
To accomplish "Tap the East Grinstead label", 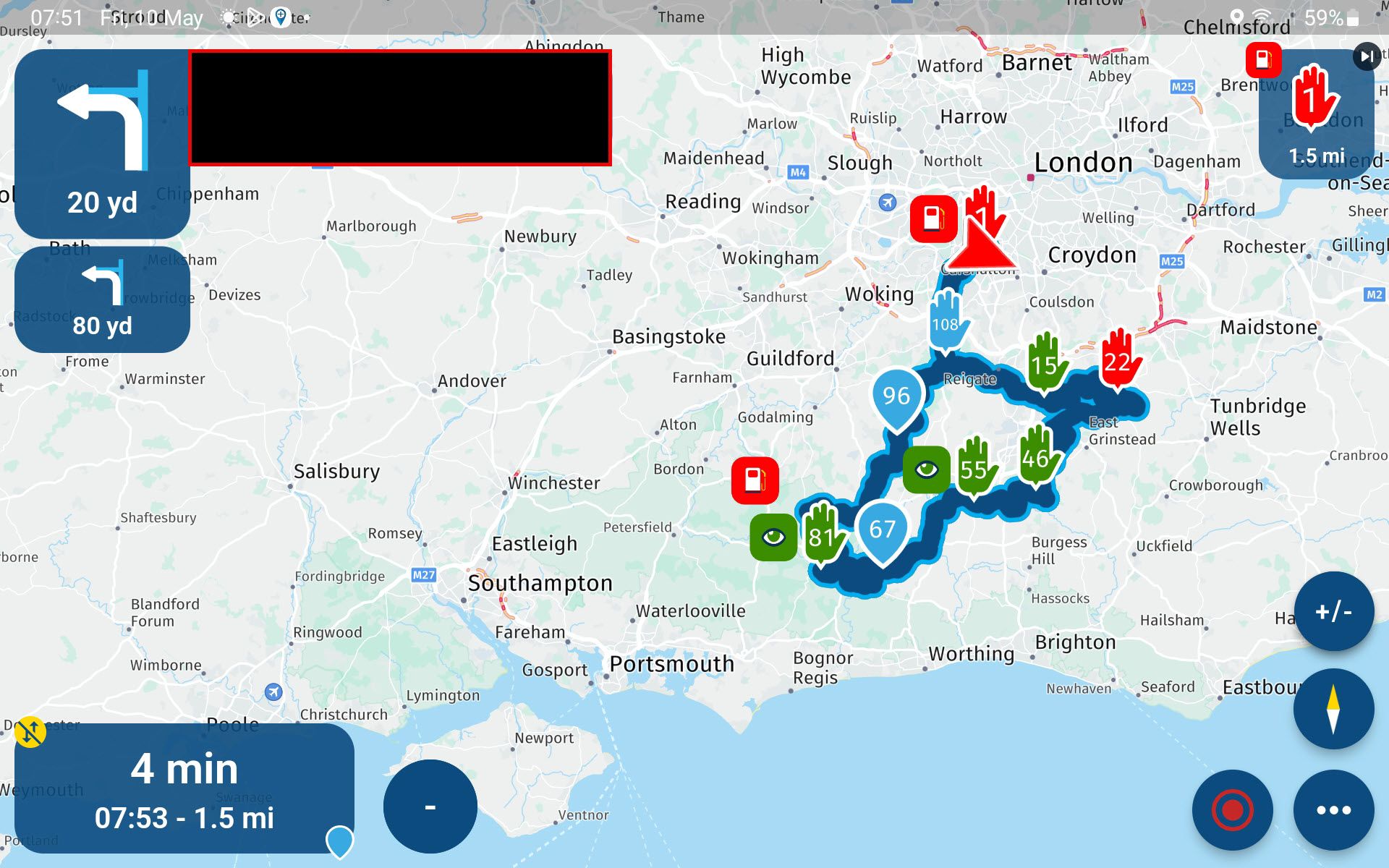I will 1121,431.
